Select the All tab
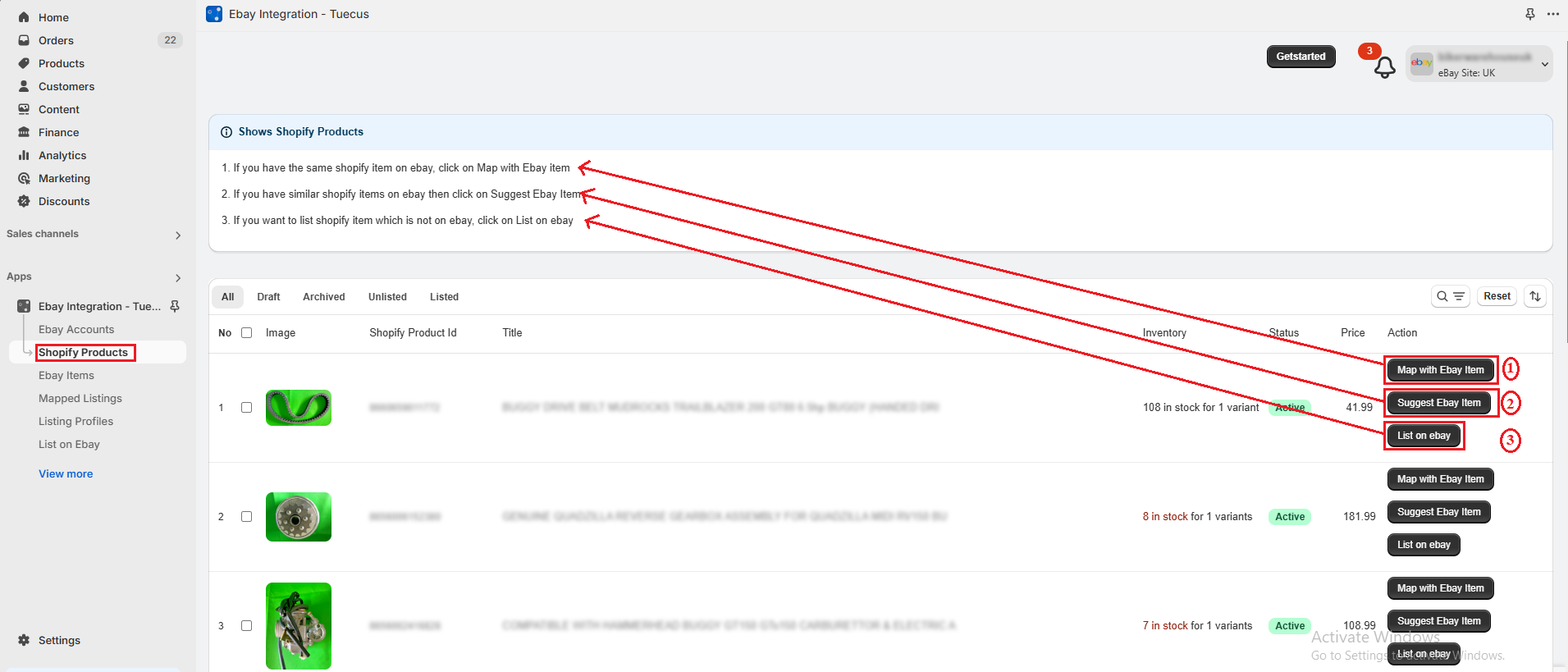This screenshot has width=1568, height=672. 227,297
